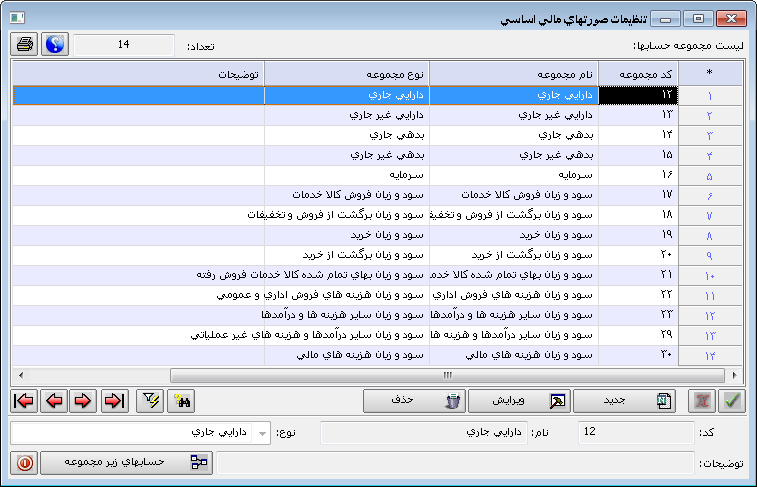The image size is (757, 487).
Task: Close the settings window
Action: pyautogui.click(x=731, y=19)
